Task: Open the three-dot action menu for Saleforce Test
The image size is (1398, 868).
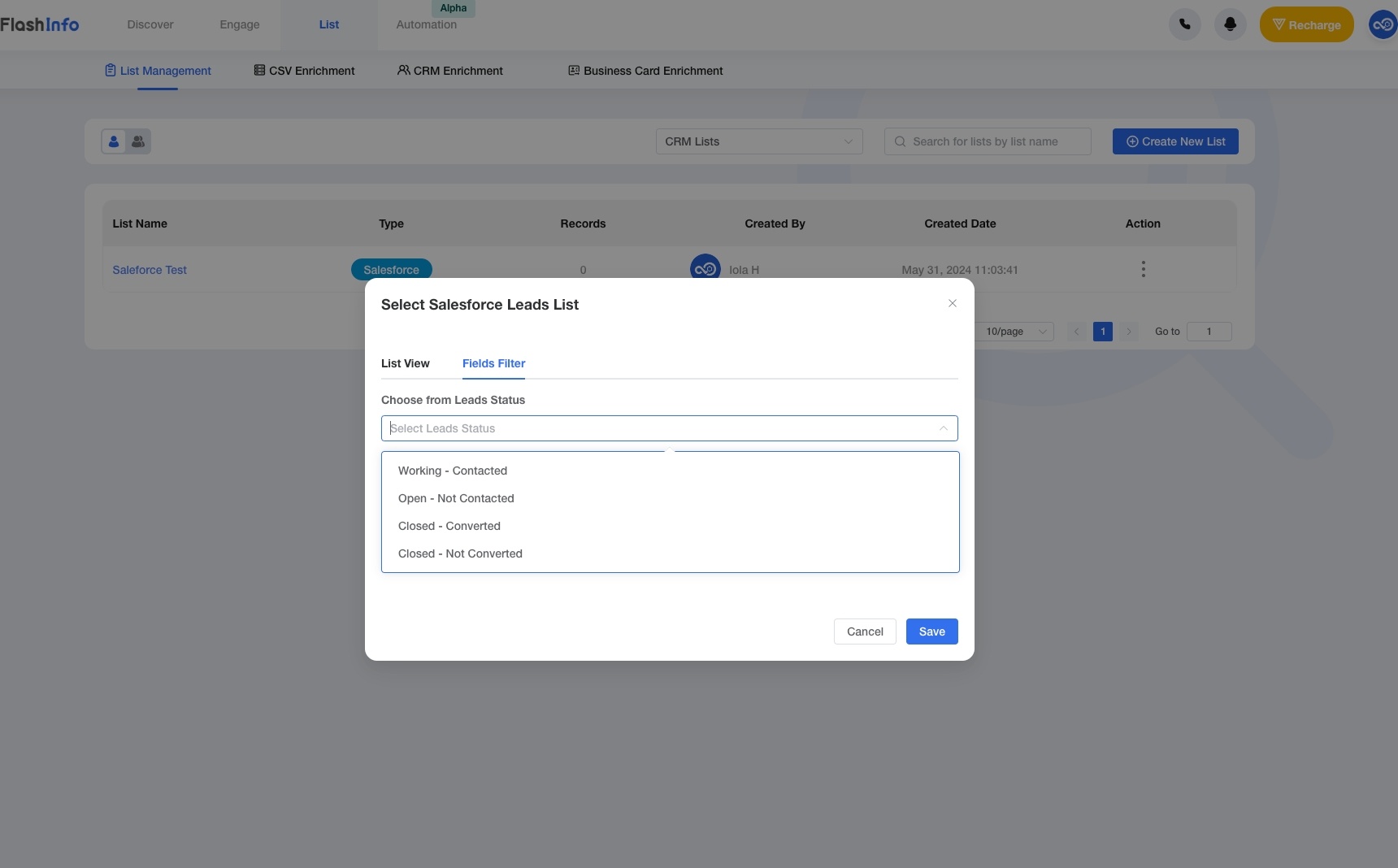Action: (1143, 269)
